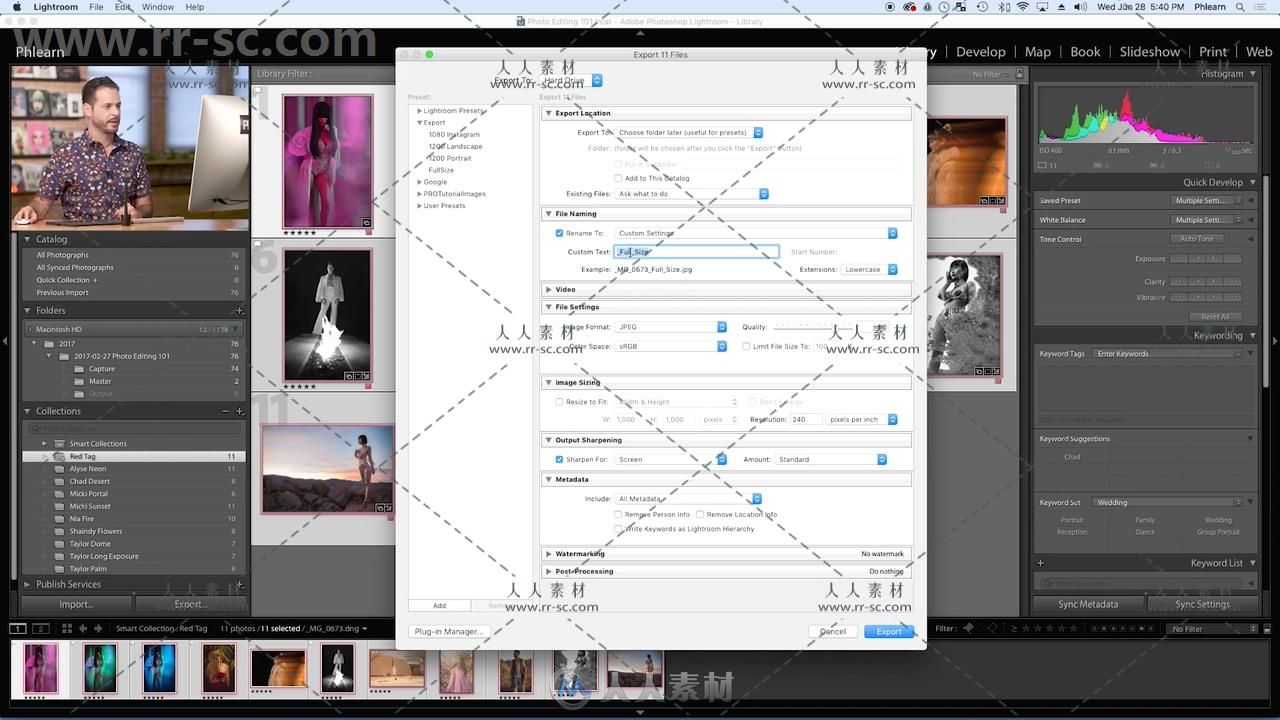The image size is (1280, 720).
Task: Check Write Keywords as Lightroom Hierarchy
Action: [x=618, y=529]
